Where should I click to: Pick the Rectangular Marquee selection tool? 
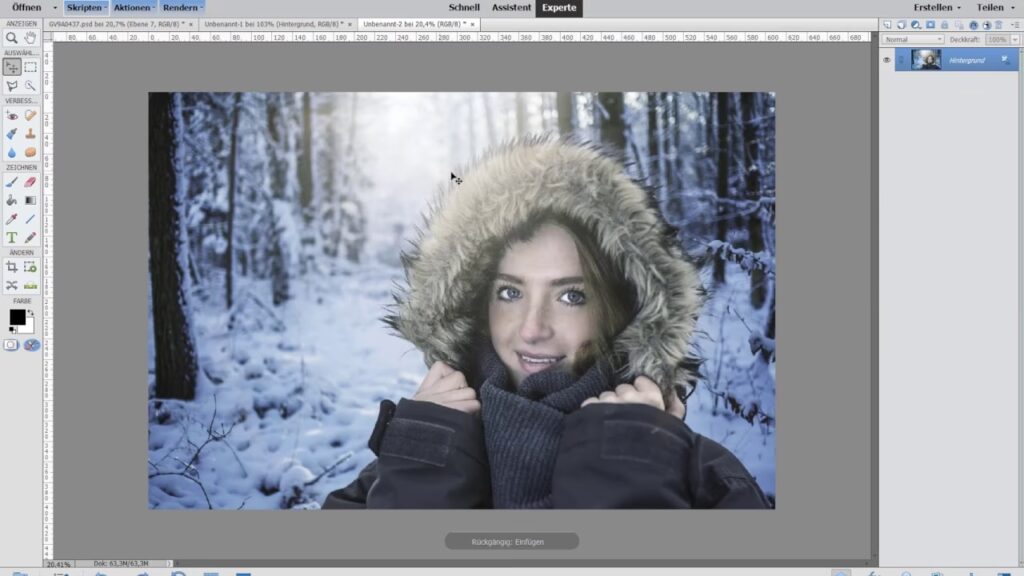click(30, 67)
